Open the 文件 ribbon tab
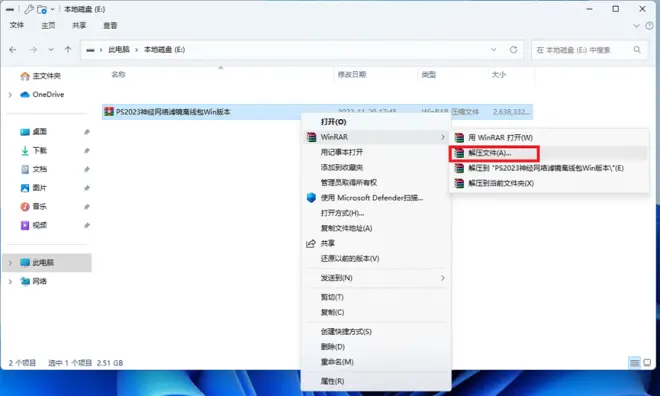 tap(17, 25)
